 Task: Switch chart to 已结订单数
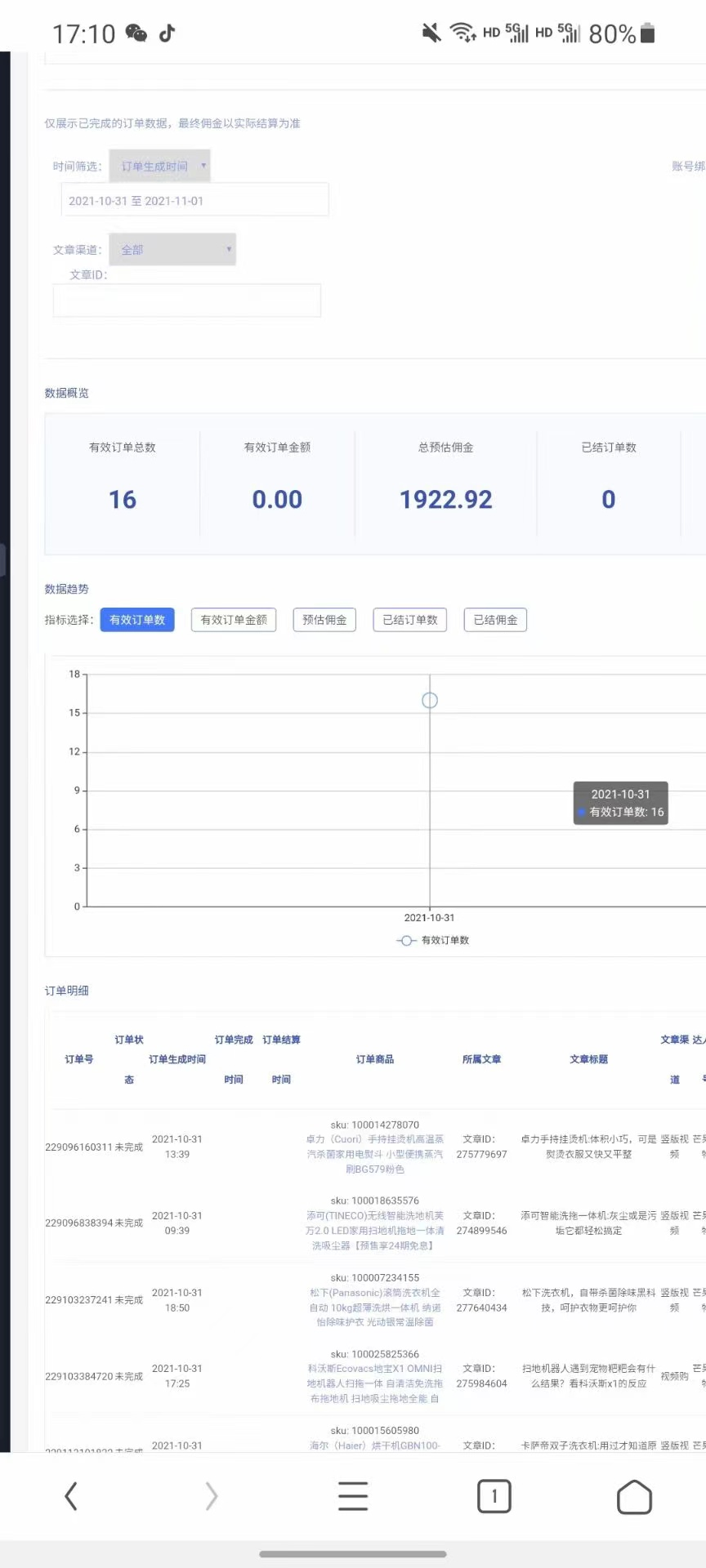coord(410,620)
